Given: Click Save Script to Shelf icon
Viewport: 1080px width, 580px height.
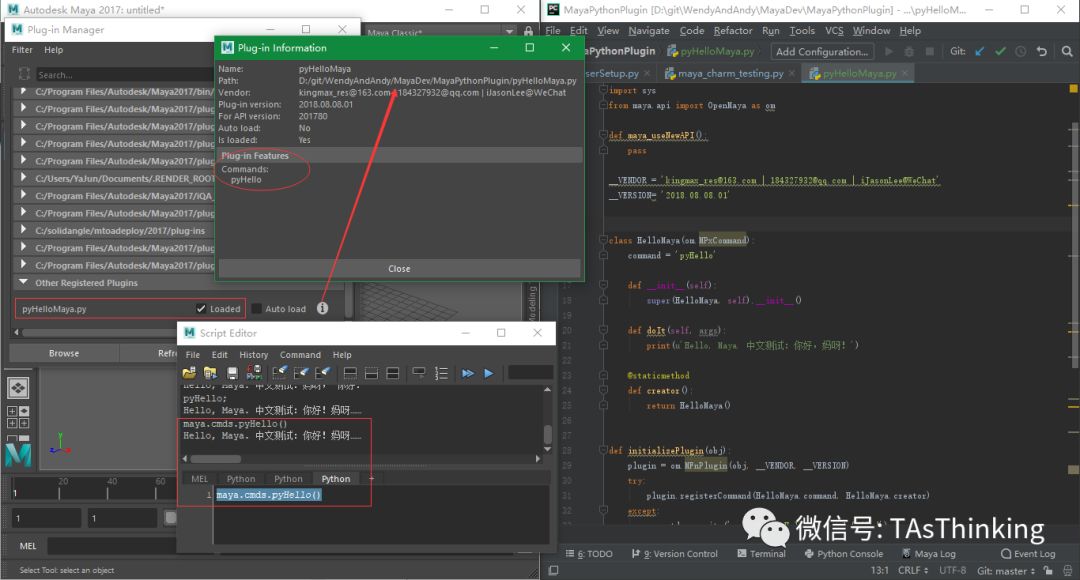Looking at the screenshot, I should tap(254, 373).
